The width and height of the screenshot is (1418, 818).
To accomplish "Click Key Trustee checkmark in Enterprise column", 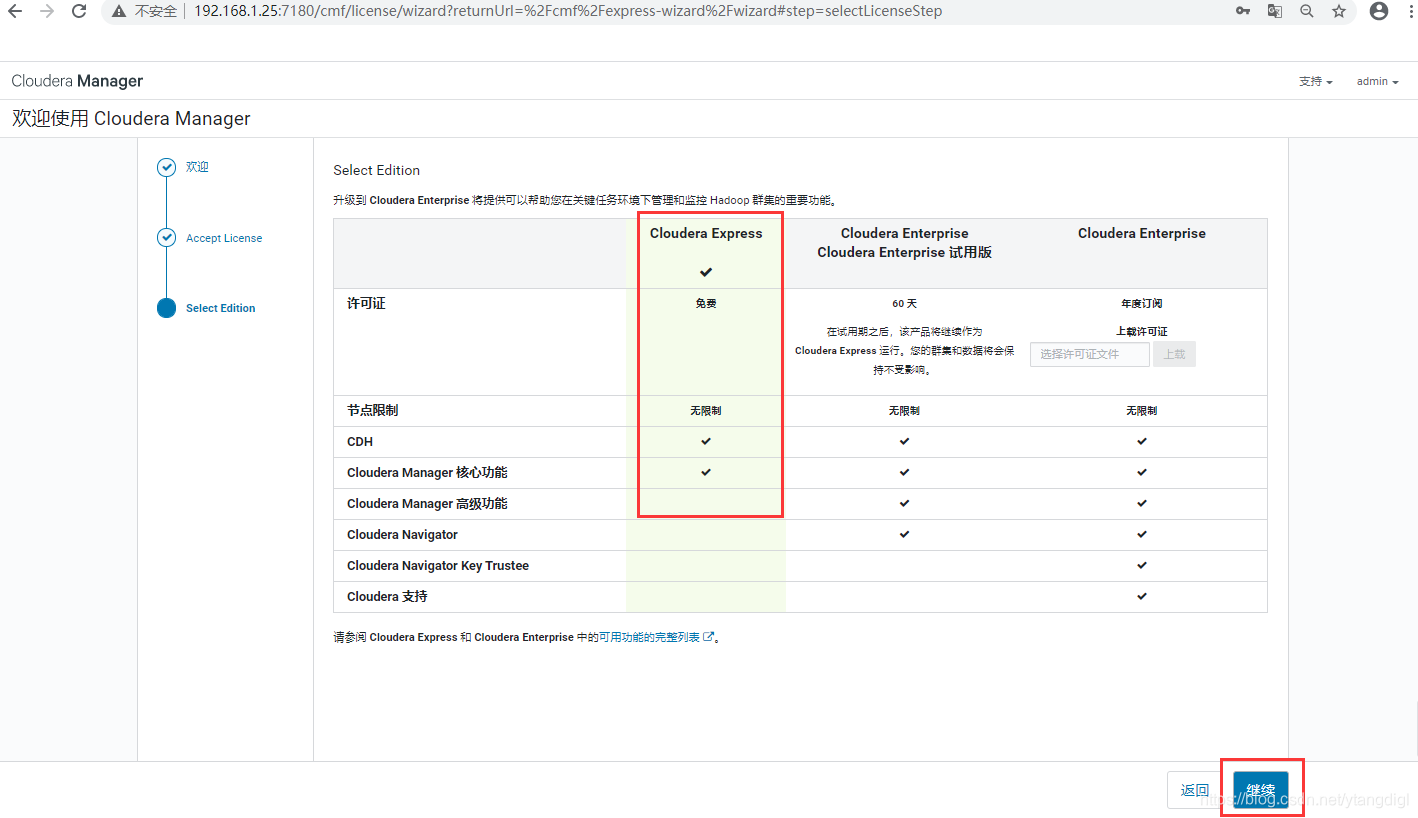I will [1141, 565].
